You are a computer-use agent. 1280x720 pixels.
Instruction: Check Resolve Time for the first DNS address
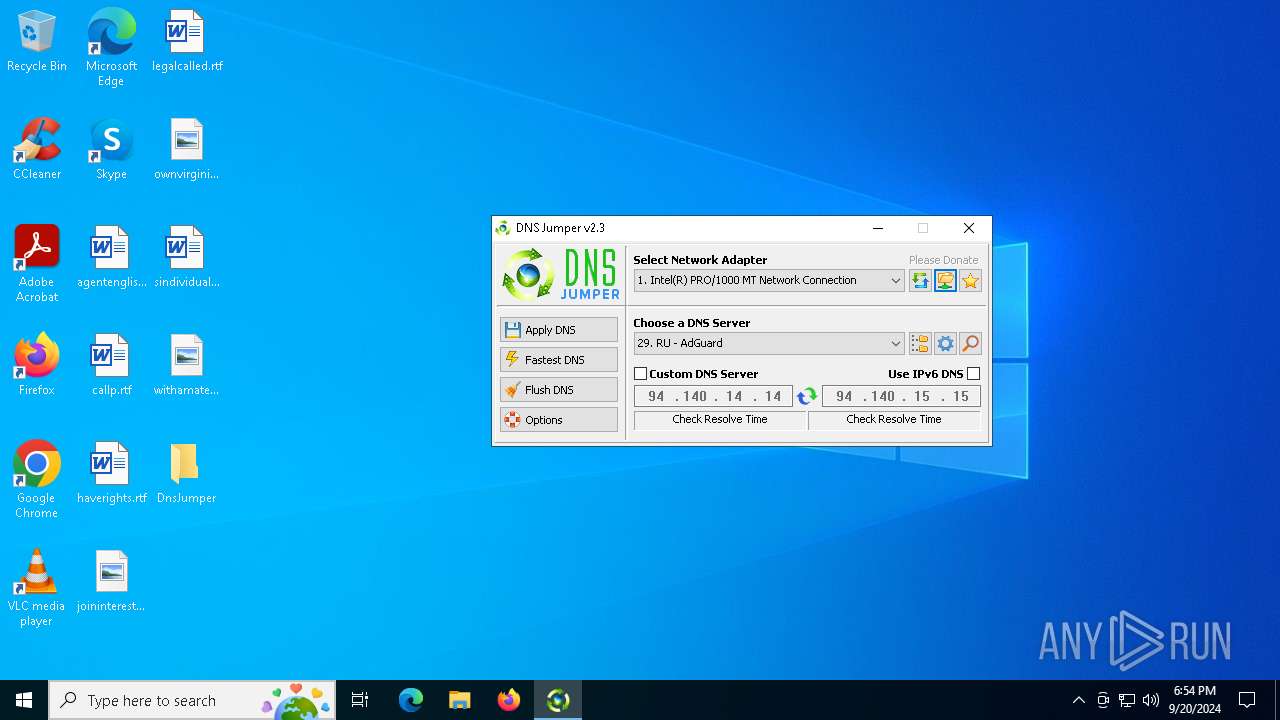point(720,420)
